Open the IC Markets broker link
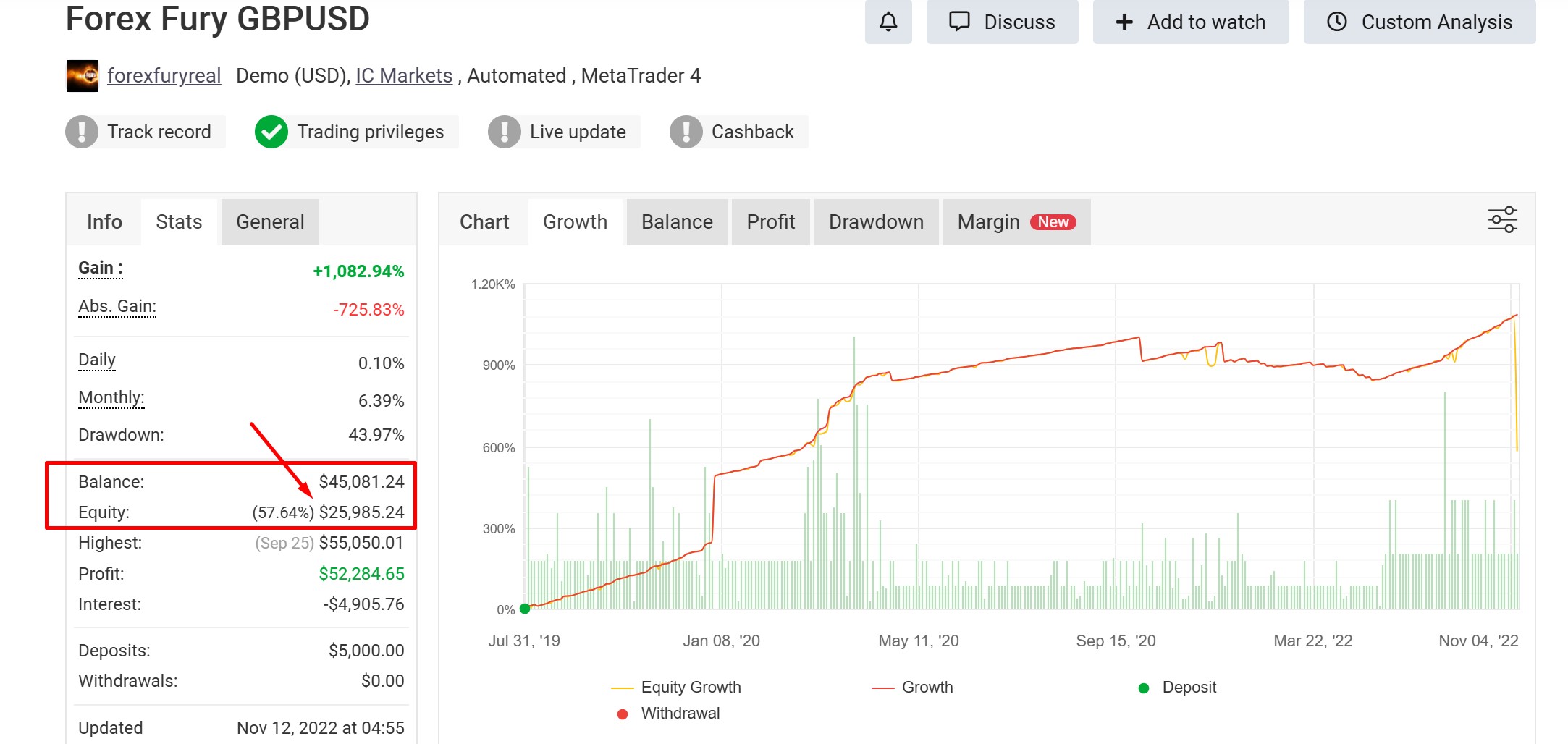The width and height of the screenshot is (1568, 744). tap(404, 75)
